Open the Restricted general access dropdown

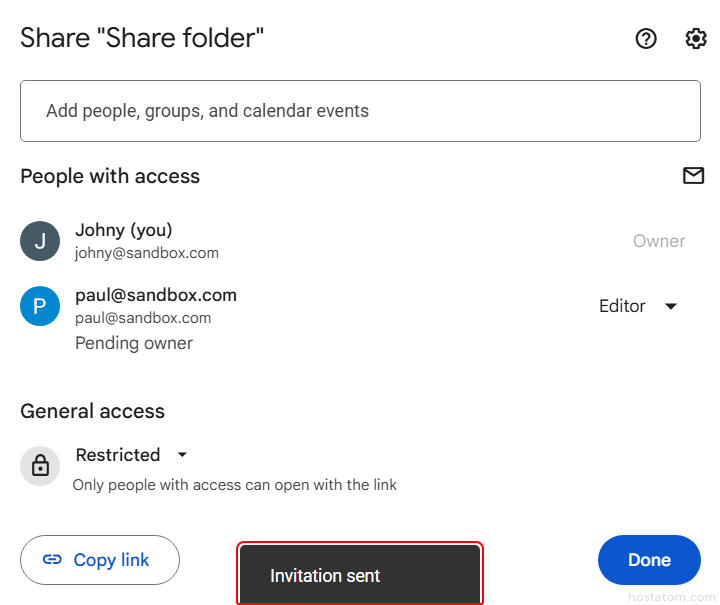182,455
